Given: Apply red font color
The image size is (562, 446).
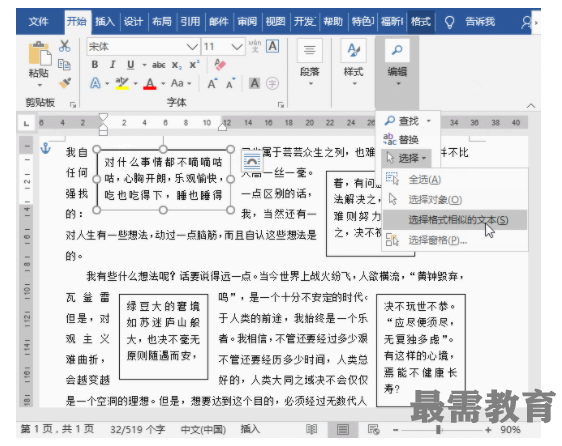Looking at the screenshot, I should point(150,84).
